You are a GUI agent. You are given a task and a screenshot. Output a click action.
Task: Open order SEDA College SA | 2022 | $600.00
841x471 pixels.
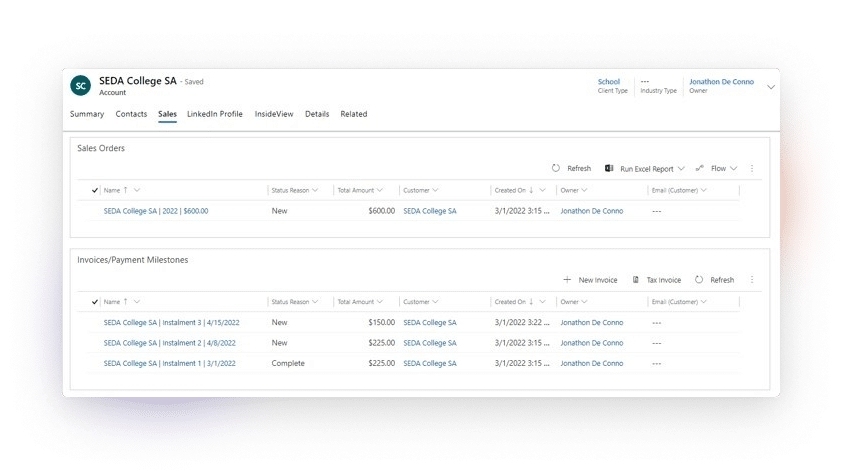click(156, 211)
